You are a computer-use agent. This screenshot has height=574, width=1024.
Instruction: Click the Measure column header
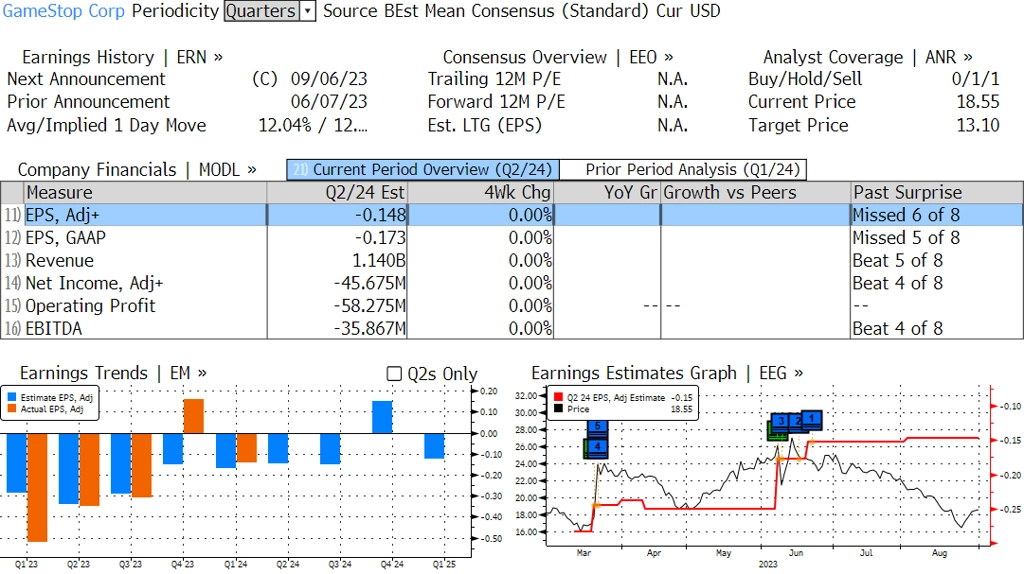point(145,193)
